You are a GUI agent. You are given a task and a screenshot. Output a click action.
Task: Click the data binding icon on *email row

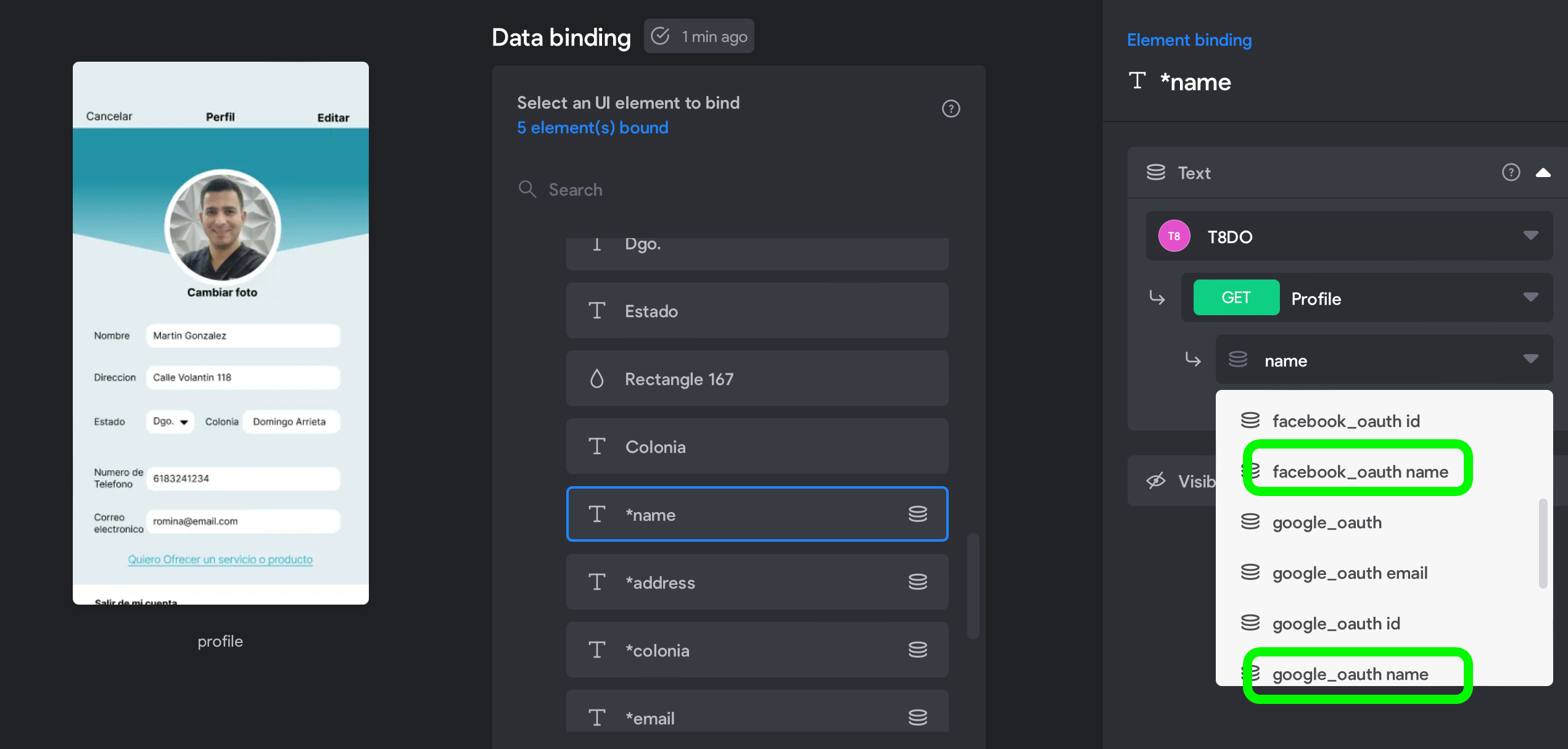pyautogui.click(x=918, y=718)
